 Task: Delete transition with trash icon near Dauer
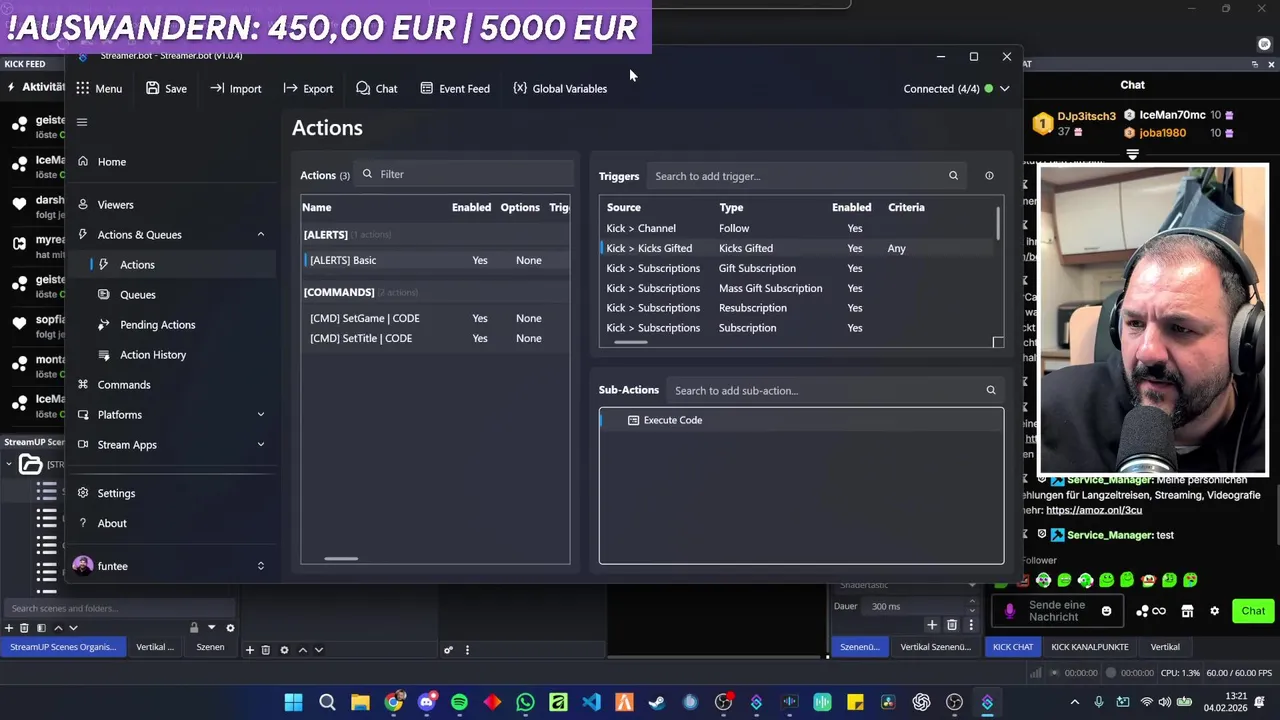(952, 625)
